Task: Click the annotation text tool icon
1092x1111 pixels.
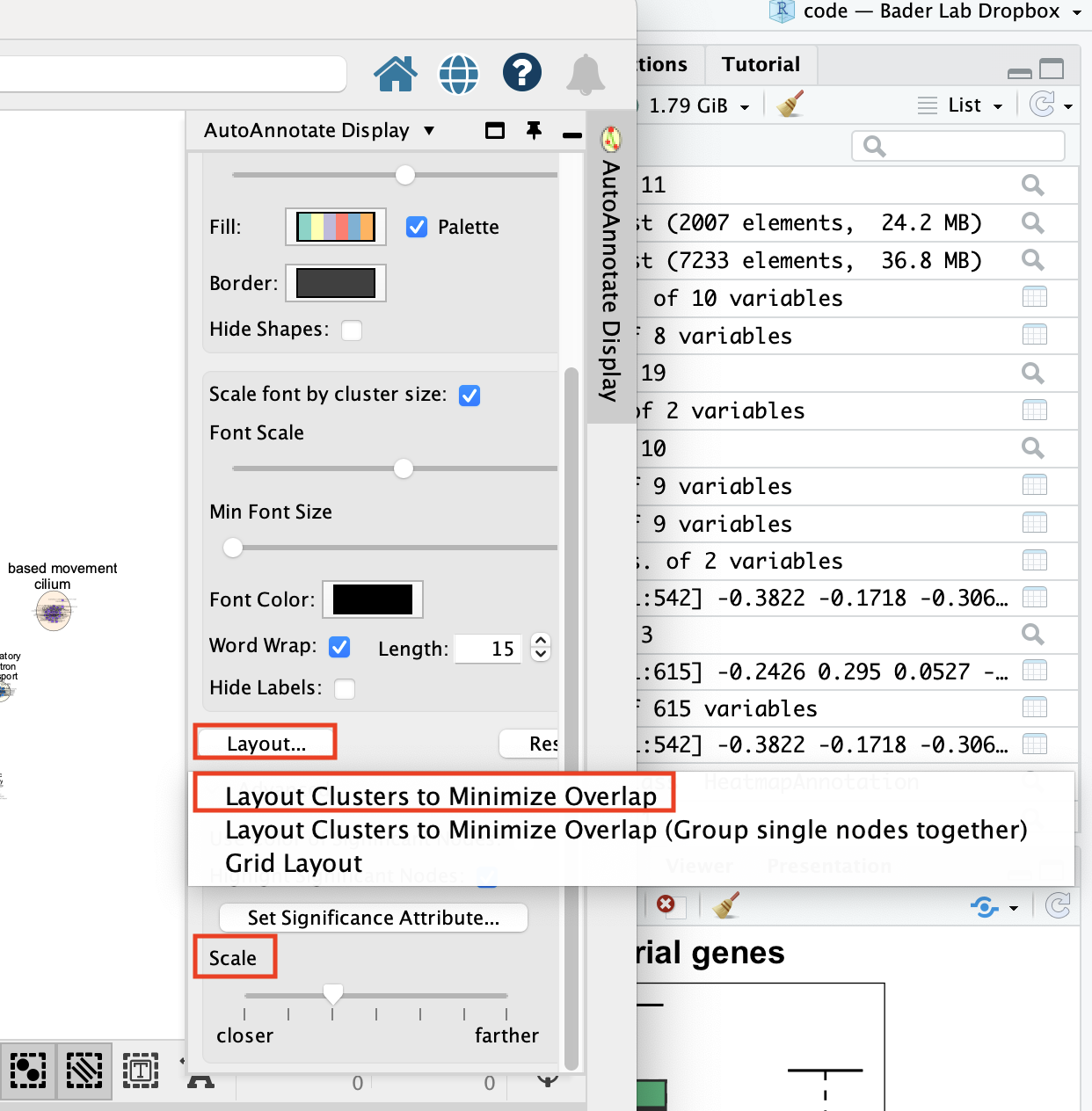Action: coord(141,1071)
